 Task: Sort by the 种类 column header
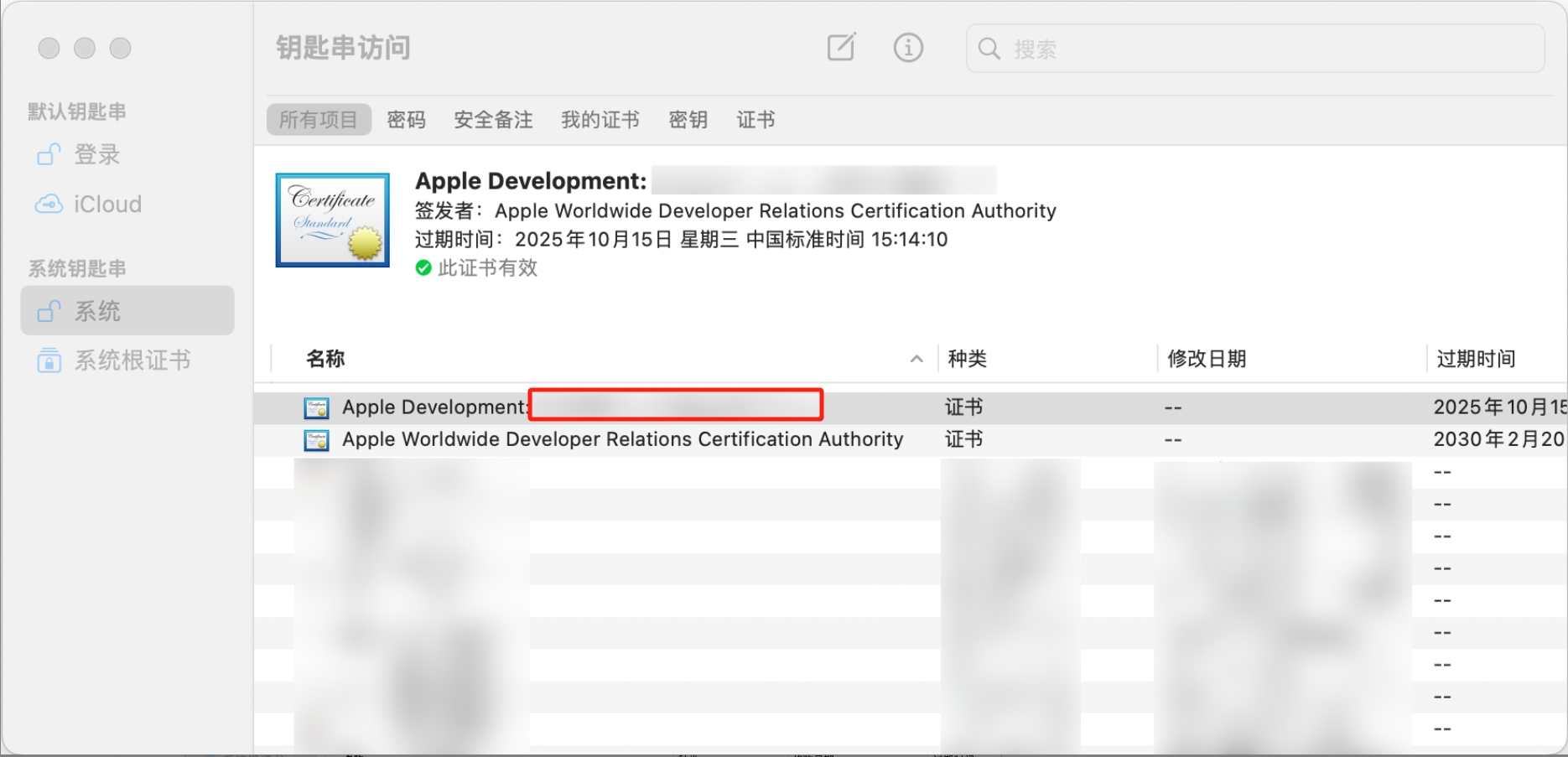968,359
